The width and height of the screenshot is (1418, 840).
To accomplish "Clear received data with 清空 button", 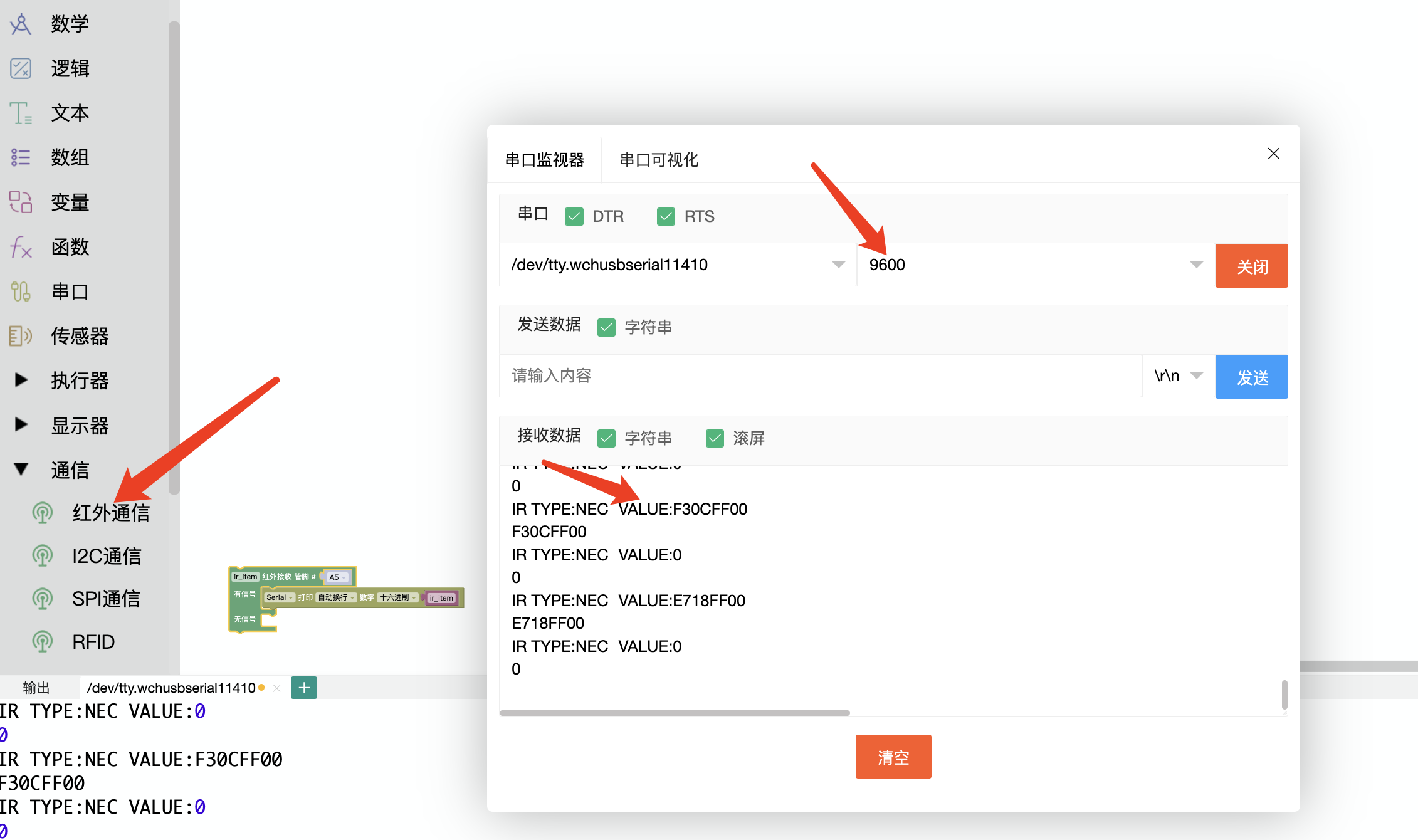I will coord(893,757).
